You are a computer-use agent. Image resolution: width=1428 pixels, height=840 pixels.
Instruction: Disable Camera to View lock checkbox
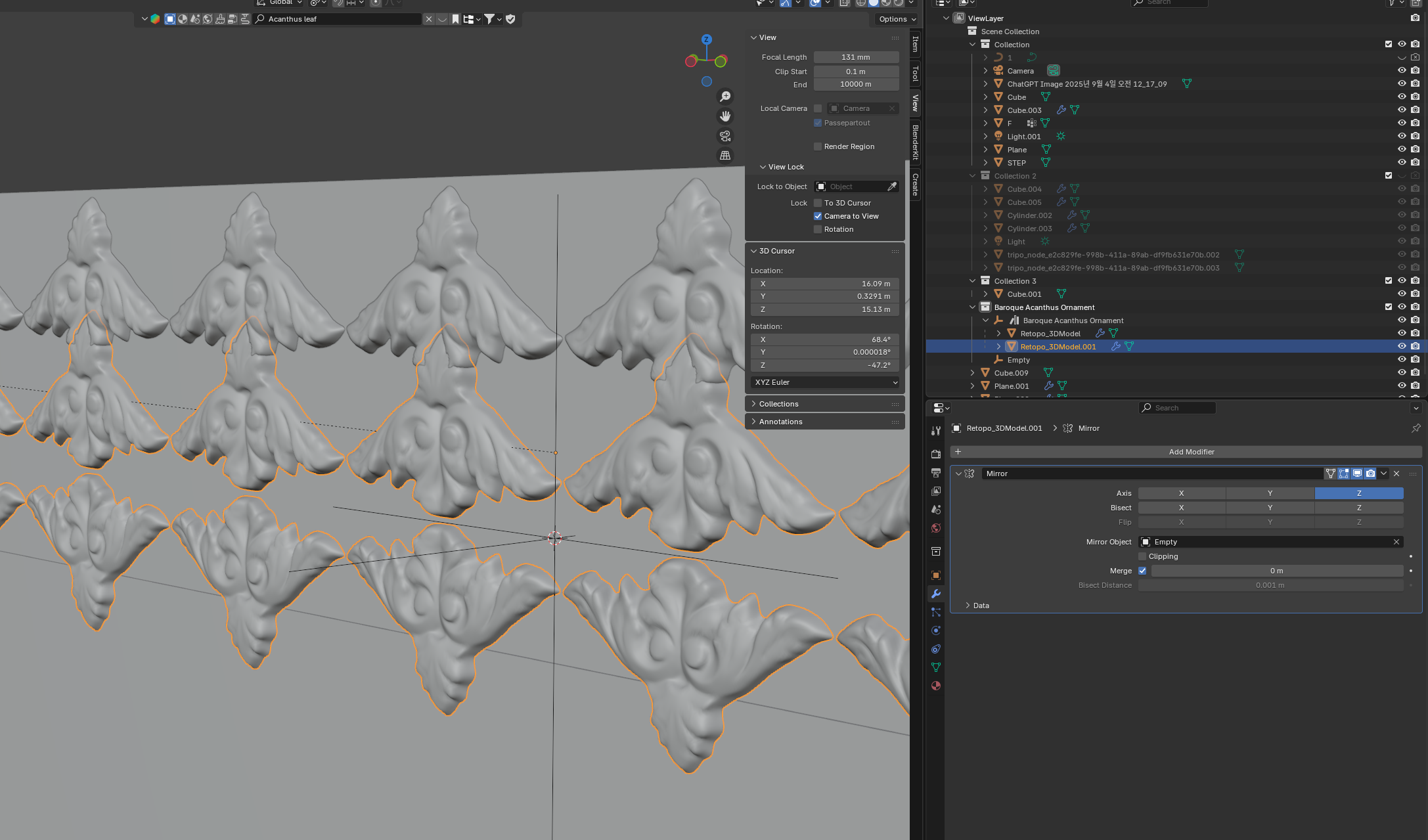click(818, 216)
